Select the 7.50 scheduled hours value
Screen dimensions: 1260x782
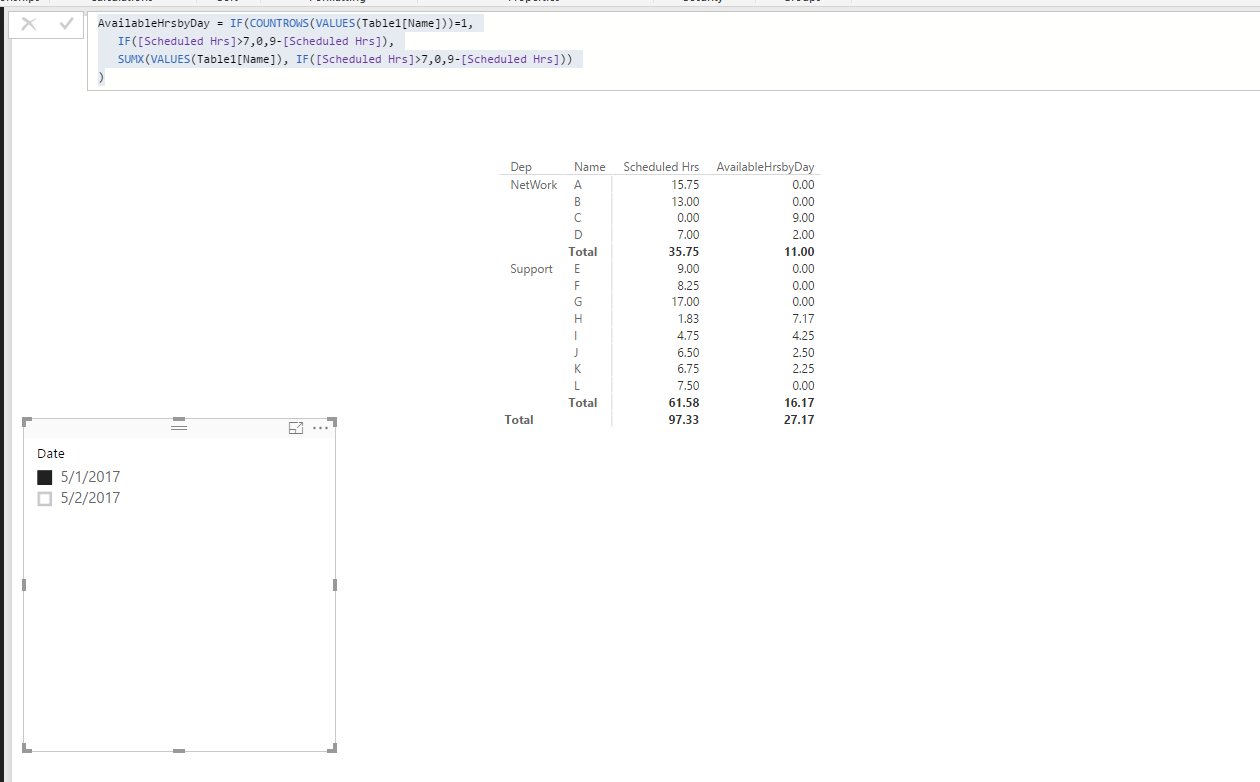(688, 386)
